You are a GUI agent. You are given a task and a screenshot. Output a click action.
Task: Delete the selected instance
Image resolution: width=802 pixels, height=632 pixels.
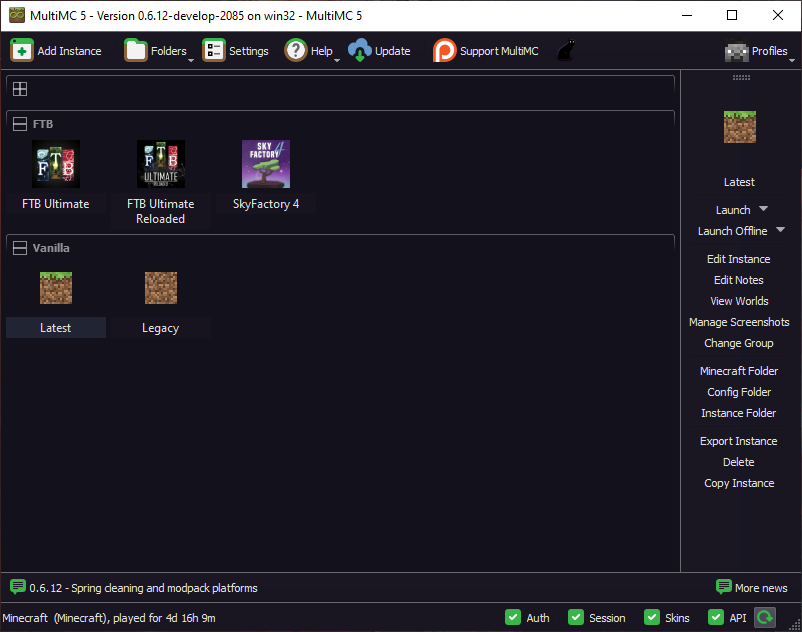[739, 462]
